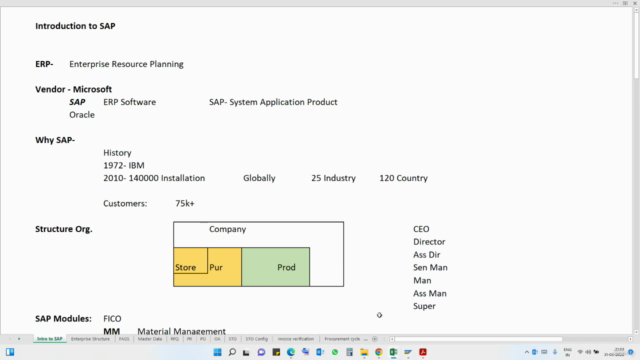Open the Master Data sheet tab
This screenshot has height=360, width=640.
point(150,339)
